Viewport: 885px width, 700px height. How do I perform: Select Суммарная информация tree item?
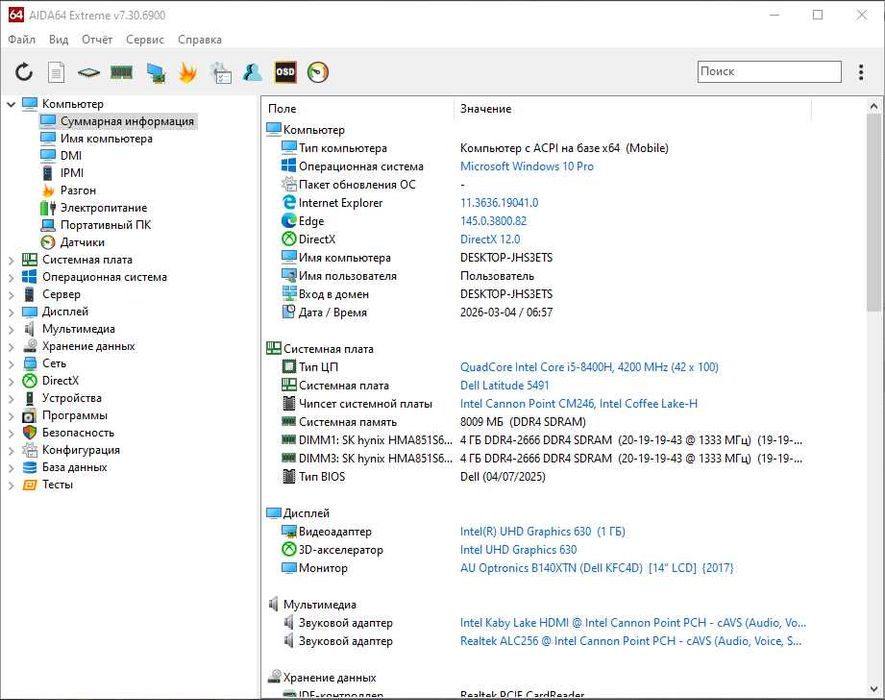tap(127, 121)
